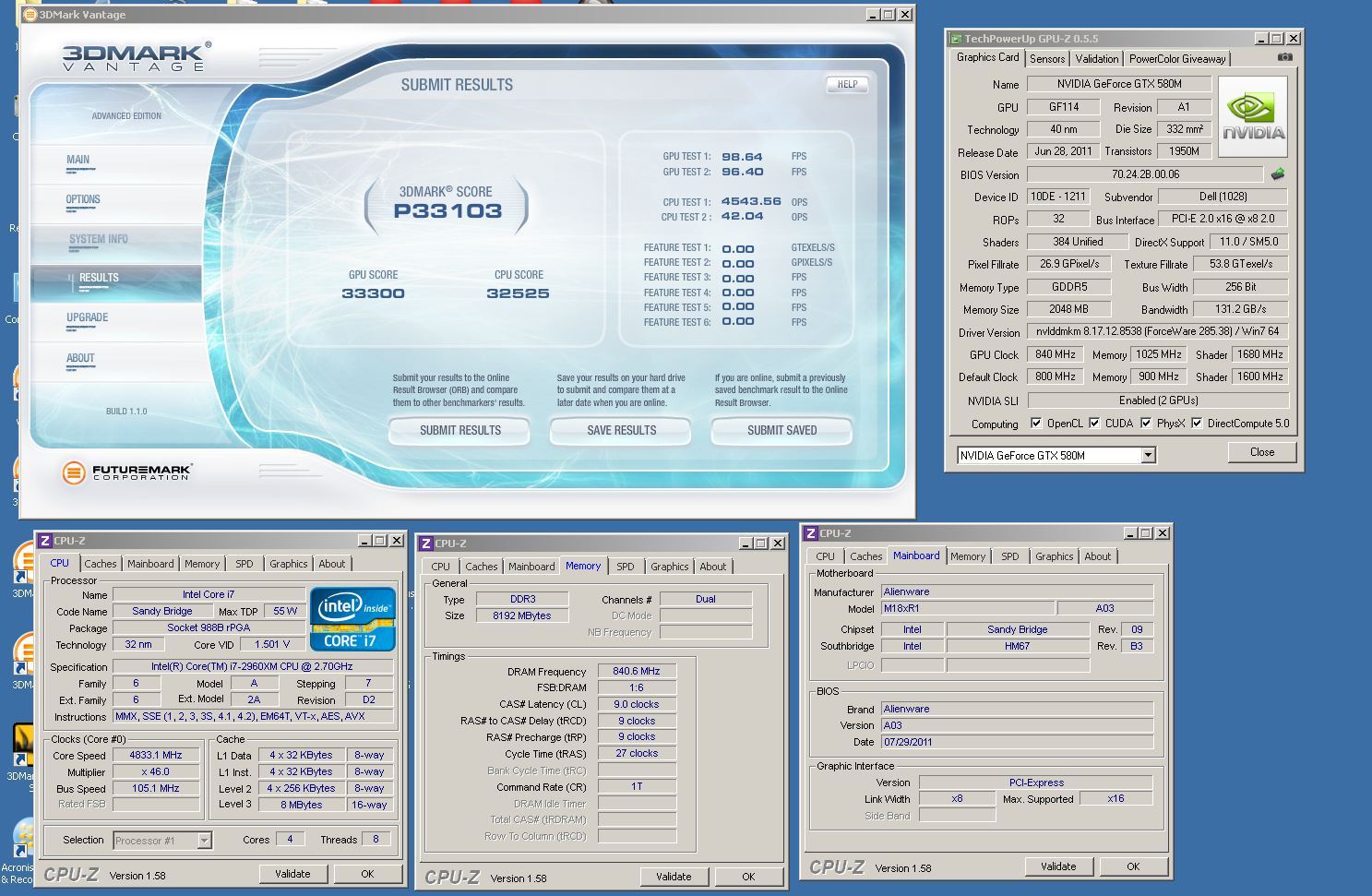Toggle the PhysX checkbox
Screen dimensions: 1372x896
pos(1146,424)
